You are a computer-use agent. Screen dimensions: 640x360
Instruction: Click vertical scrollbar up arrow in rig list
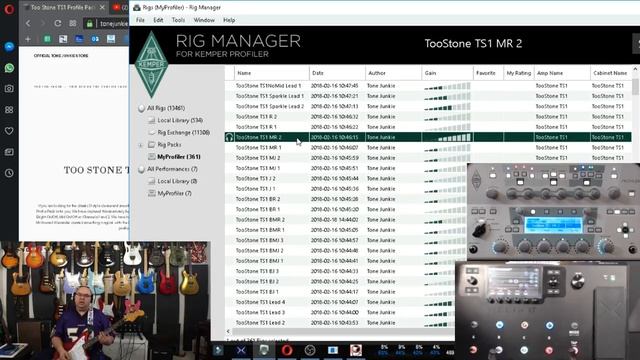pos(635,69)
